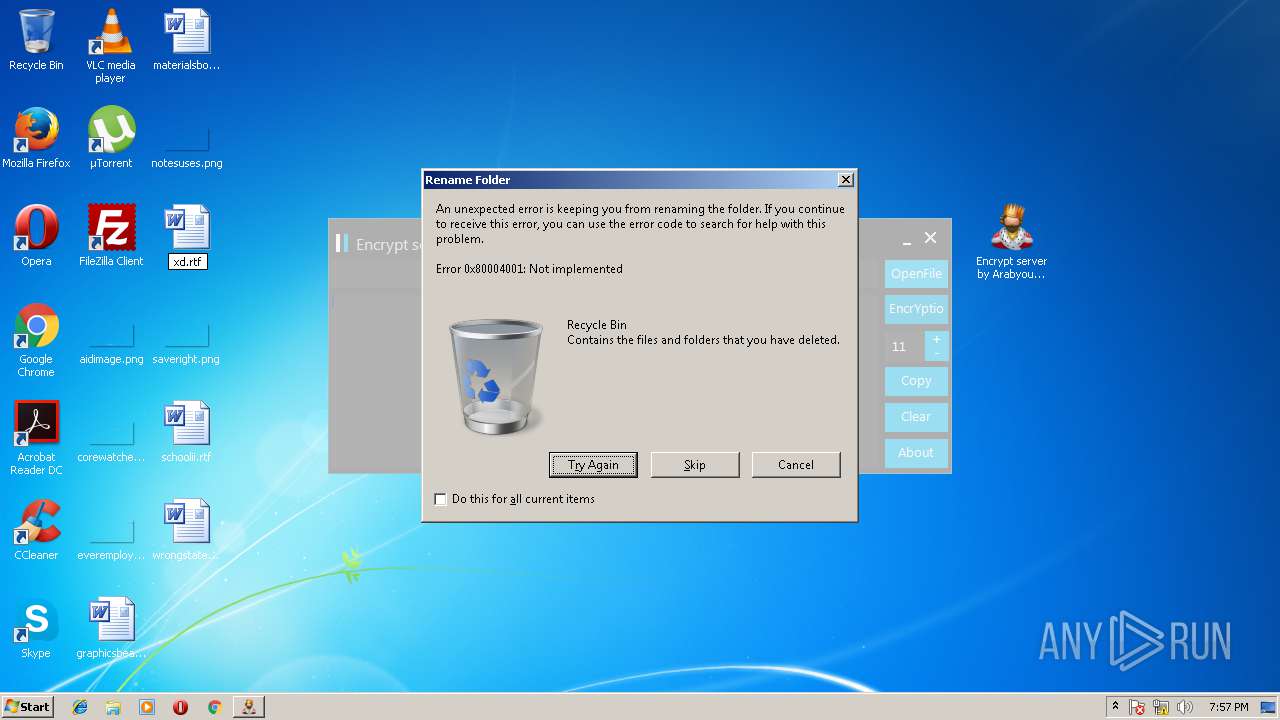
Task: Close the Rename Folder dialog
Action: tap(846, 180)
